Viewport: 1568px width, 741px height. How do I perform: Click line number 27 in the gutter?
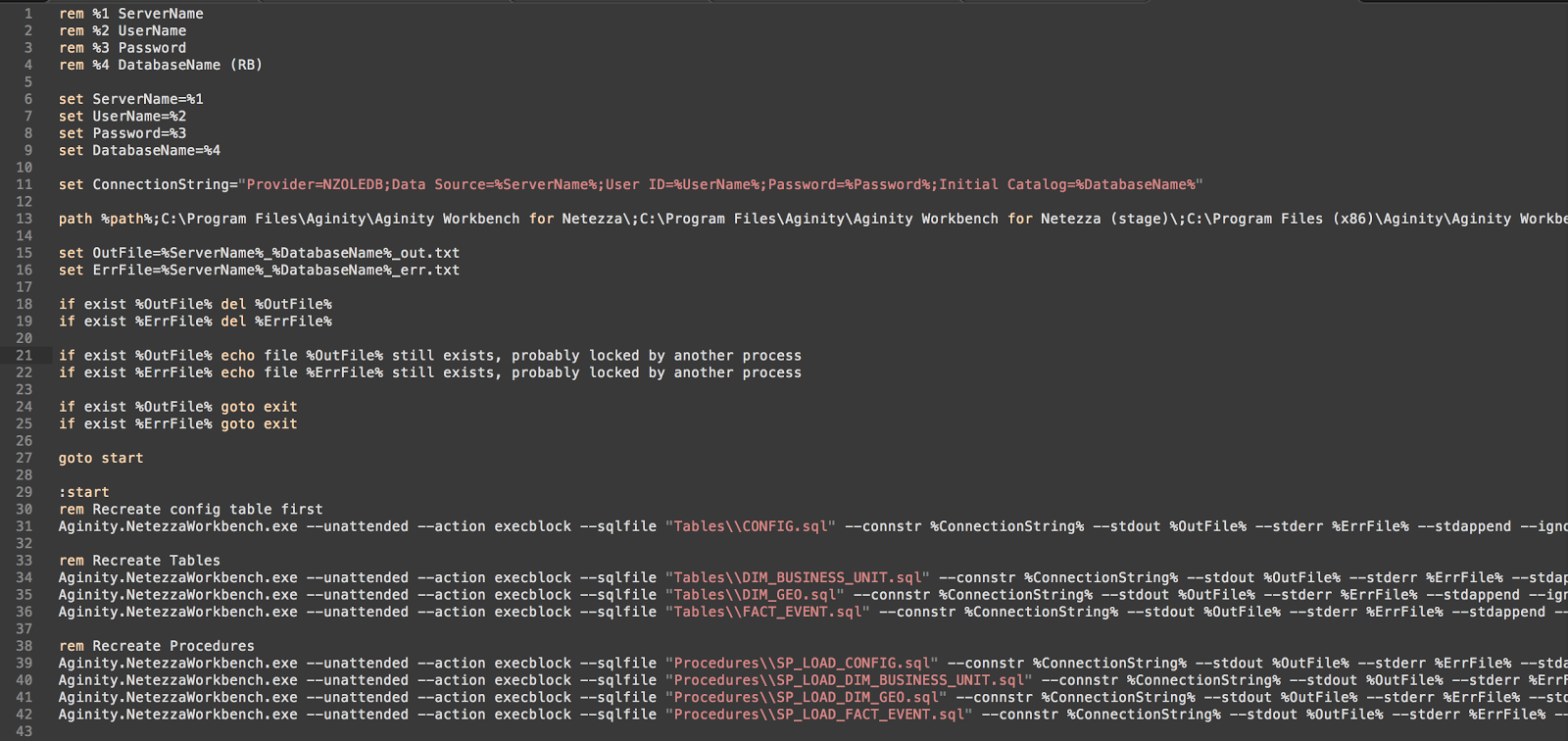pyautogui.click(x=24, y=458)
